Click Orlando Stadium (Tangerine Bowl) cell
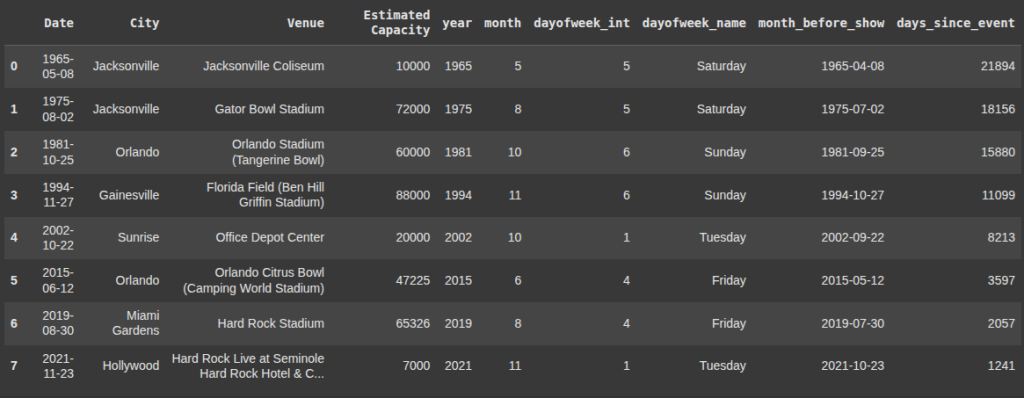Viewport: 1024px width, 398px height. click(278, 152)
